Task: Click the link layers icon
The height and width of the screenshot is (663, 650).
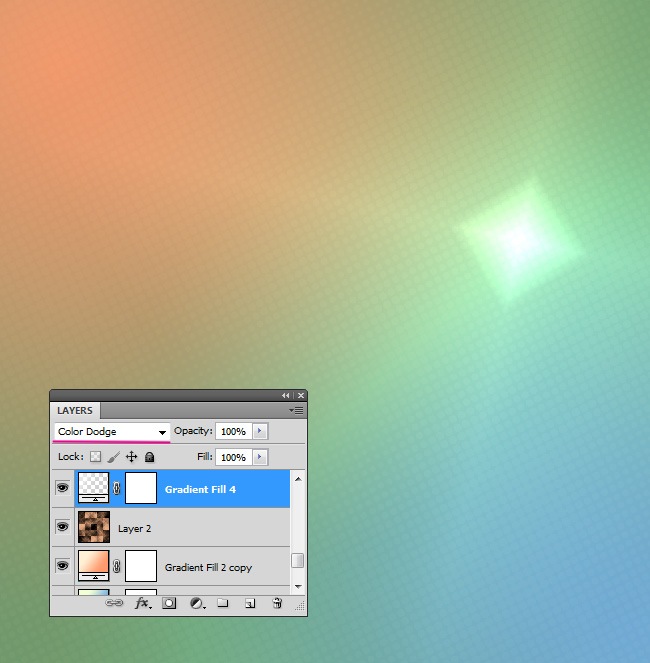Action: point(114,603)
